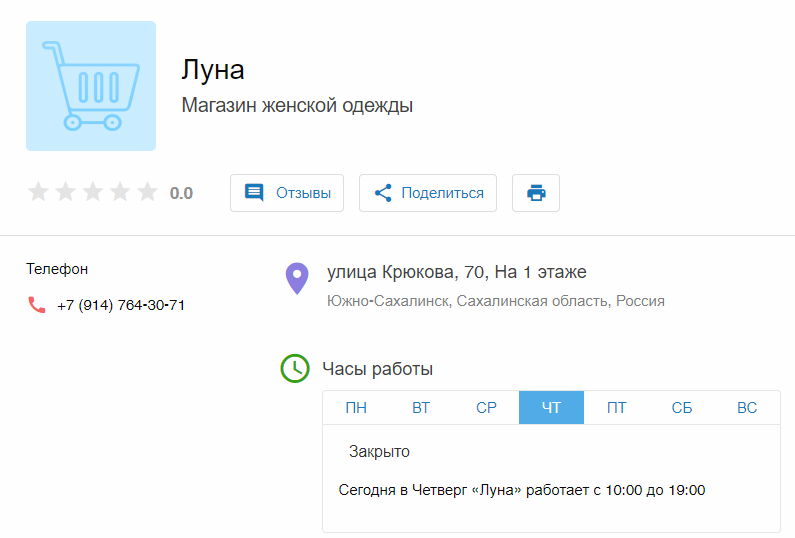Viewport: 795px width, 538px height.
Task: Select the СБ tab
Action: (682, 408)
